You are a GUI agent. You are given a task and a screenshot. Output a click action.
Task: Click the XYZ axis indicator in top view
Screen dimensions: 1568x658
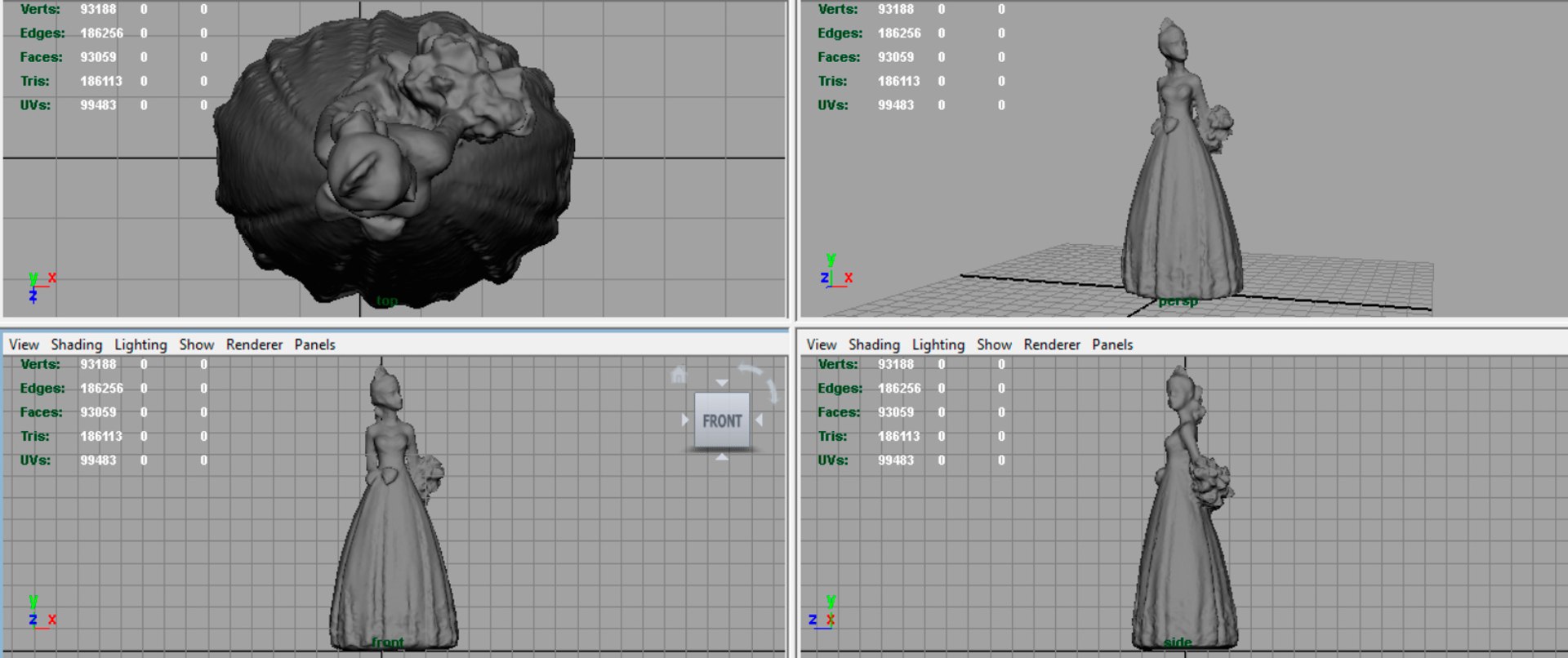point(41,287)
